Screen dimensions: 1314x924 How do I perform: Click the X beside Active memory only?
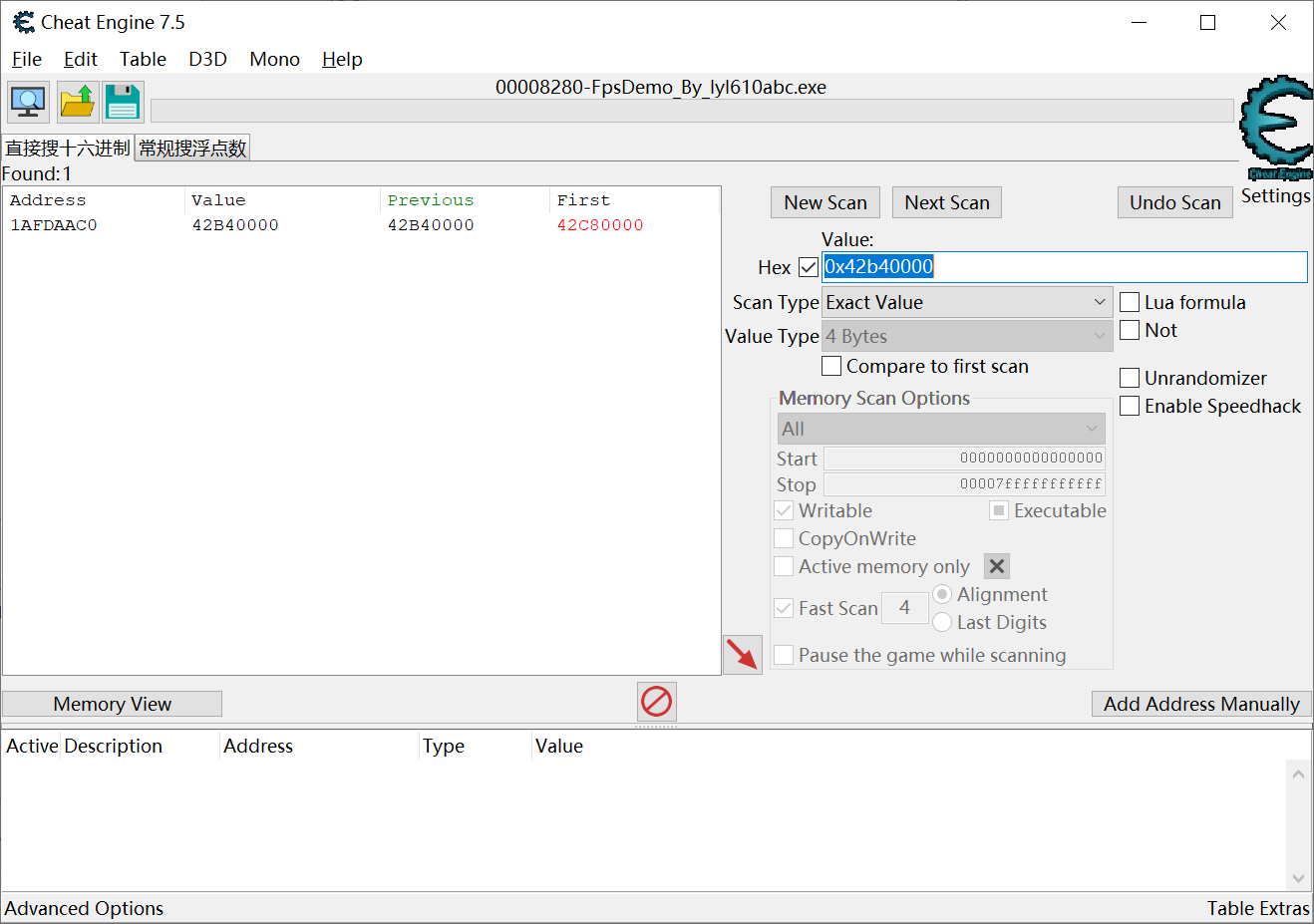pos(997,566)
